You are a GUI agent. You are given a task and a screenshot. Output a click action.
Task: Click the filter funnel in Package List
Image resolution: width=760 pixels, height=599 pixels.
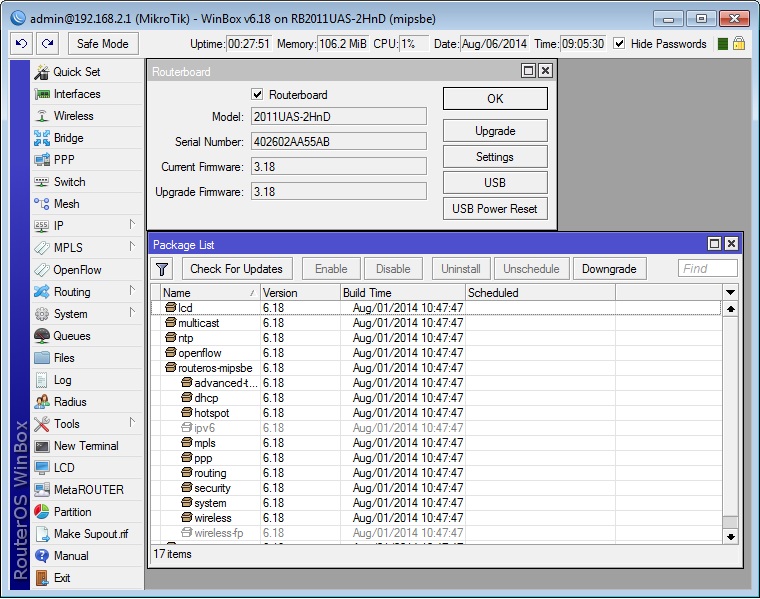(162, 269)
